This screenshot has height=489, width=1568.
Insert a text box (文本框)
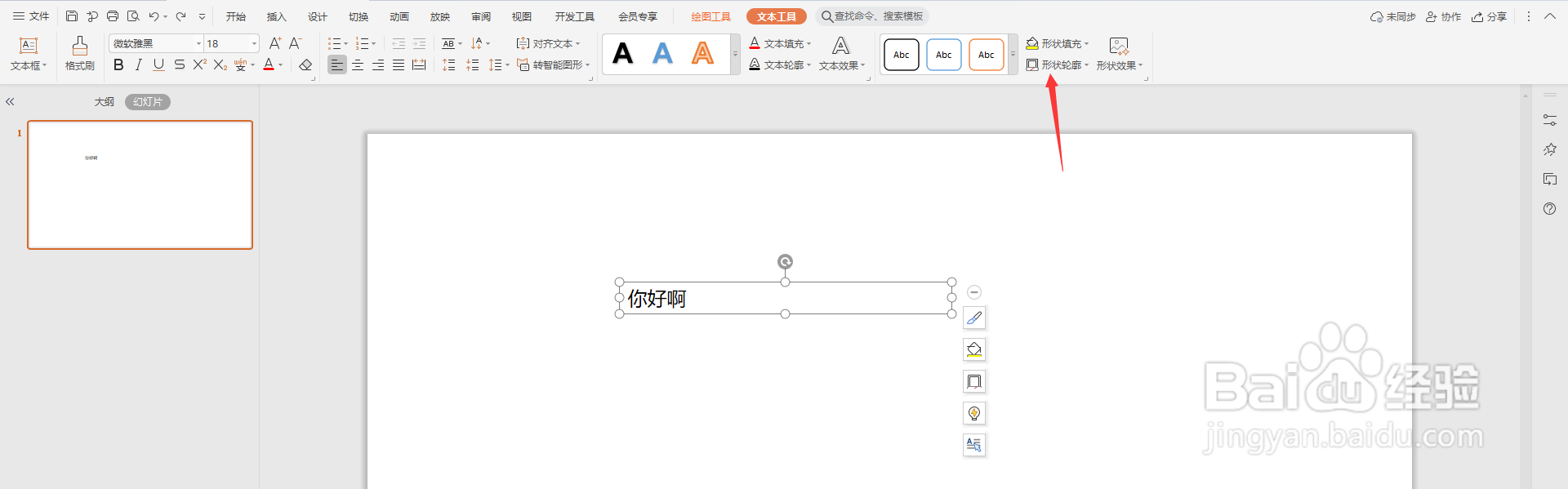(29, 54)
